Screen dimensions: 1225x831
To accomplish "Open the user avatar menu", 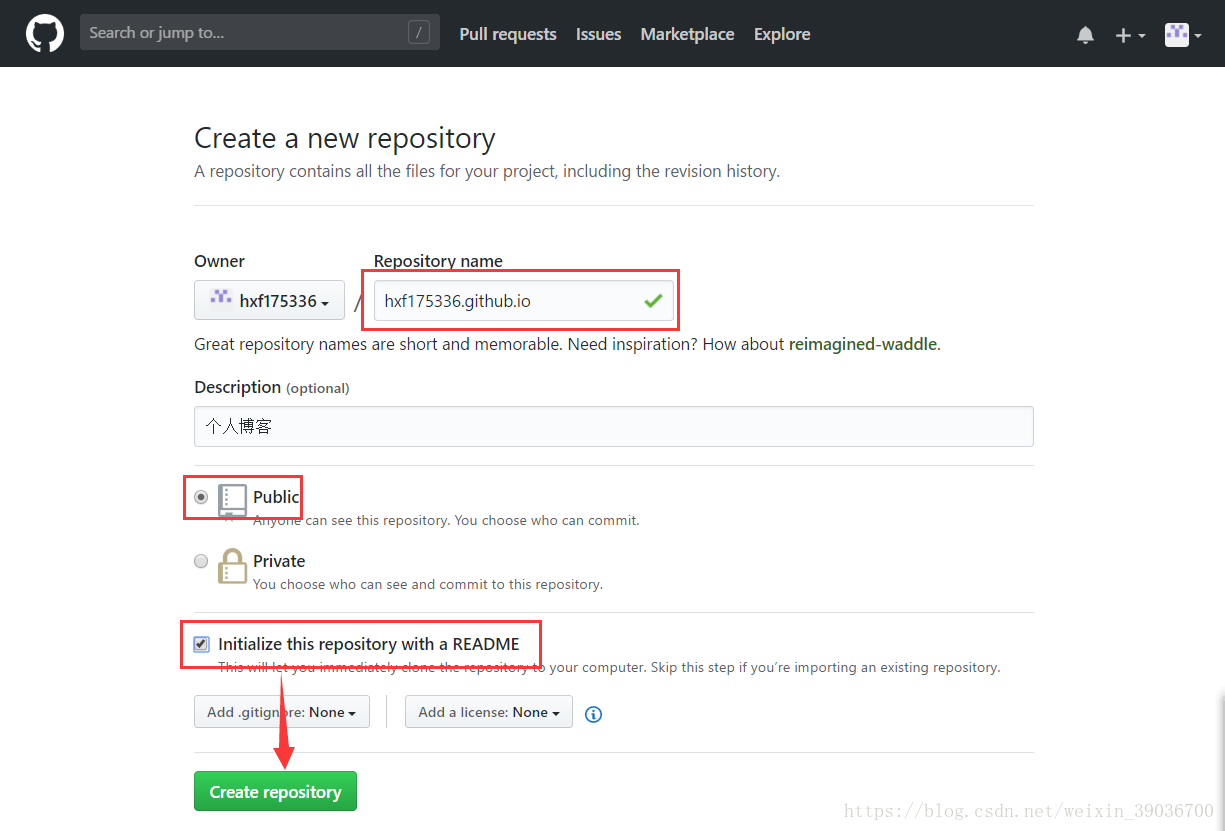I will [1183, 35].
